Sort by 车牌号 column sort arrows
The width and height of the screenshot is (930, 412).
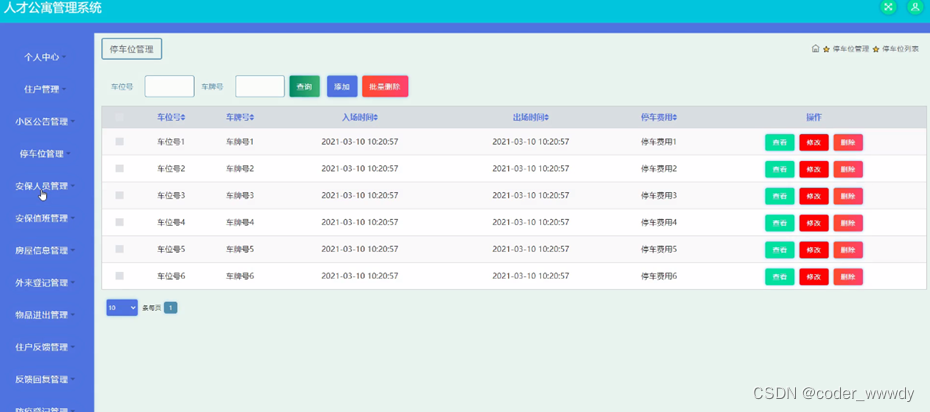point(252,117)
